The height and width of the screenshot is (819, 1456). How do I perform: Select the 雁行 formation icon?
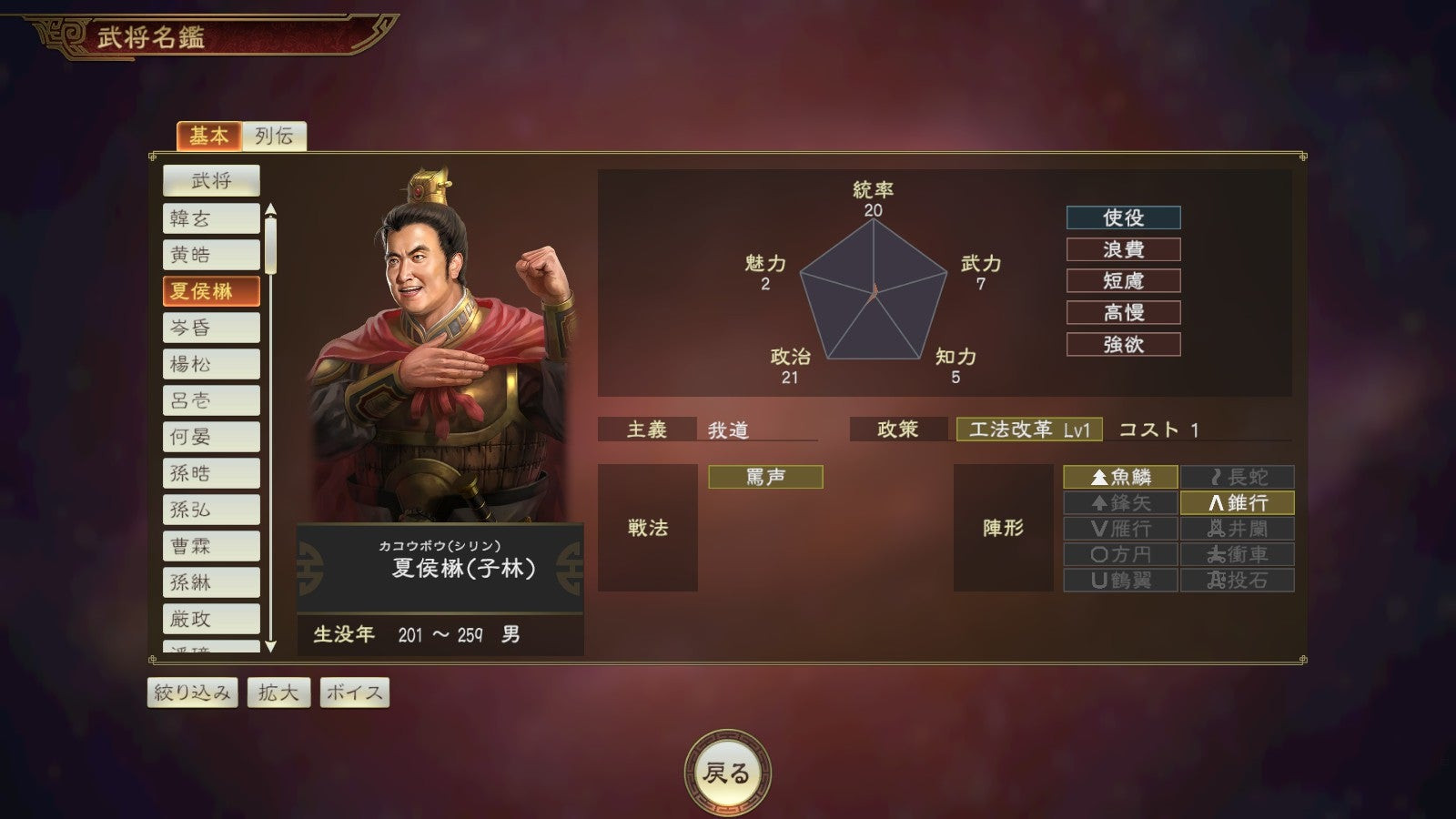pyautogui.click(x=1120, y=529)
